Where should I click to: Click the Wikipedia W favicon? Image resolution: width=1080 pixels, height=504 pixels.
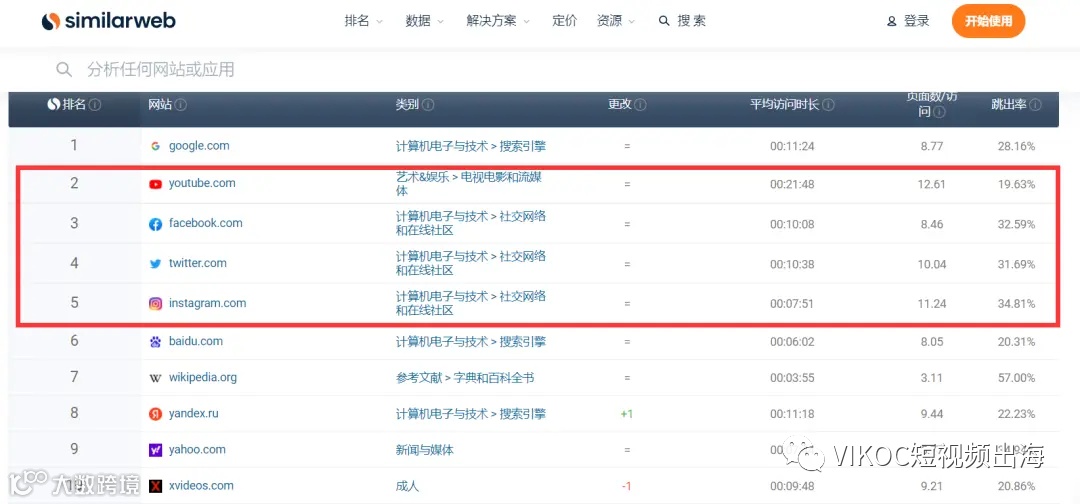pyautogui.click(x=156, y=378)
